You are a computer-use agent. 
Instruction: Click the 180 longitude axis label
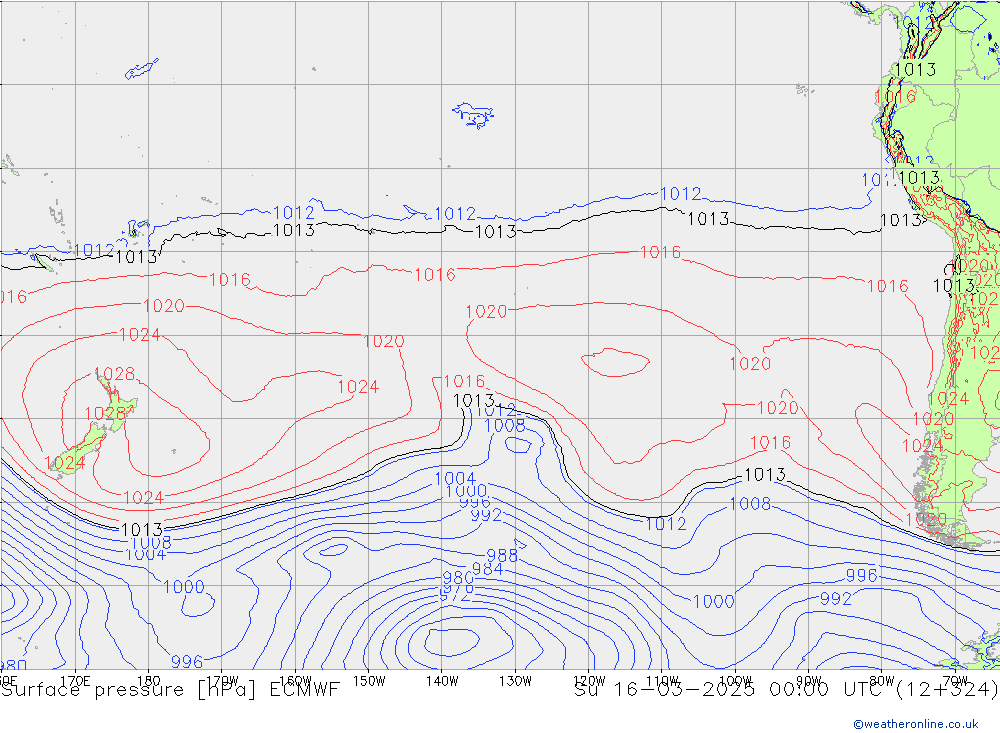point(149,681)
